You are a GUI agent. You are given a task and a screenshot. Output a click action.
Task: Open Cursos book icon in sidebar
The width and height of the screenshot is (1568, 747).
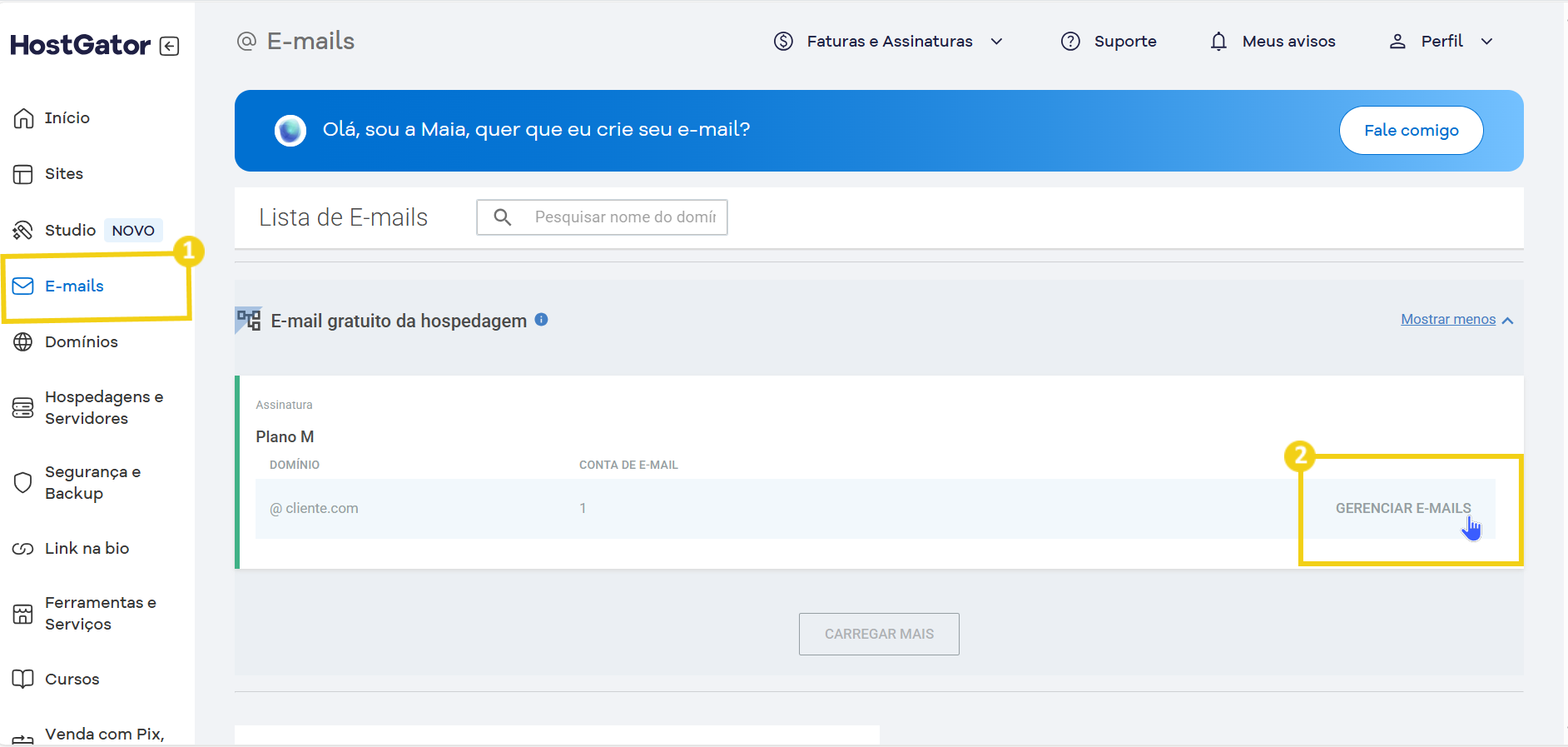[23, 679]
